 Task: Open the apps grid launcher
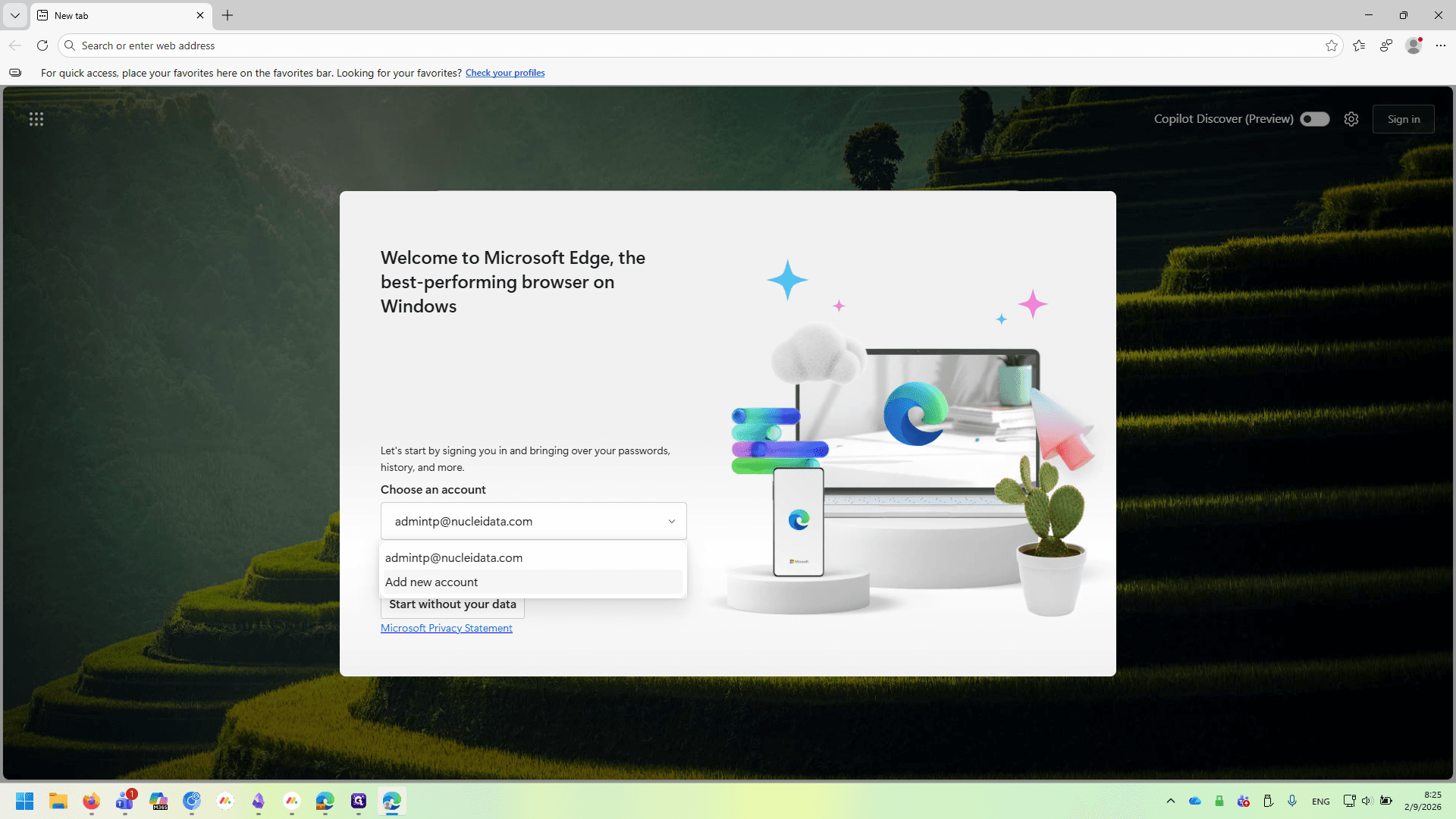click(36, 119)
